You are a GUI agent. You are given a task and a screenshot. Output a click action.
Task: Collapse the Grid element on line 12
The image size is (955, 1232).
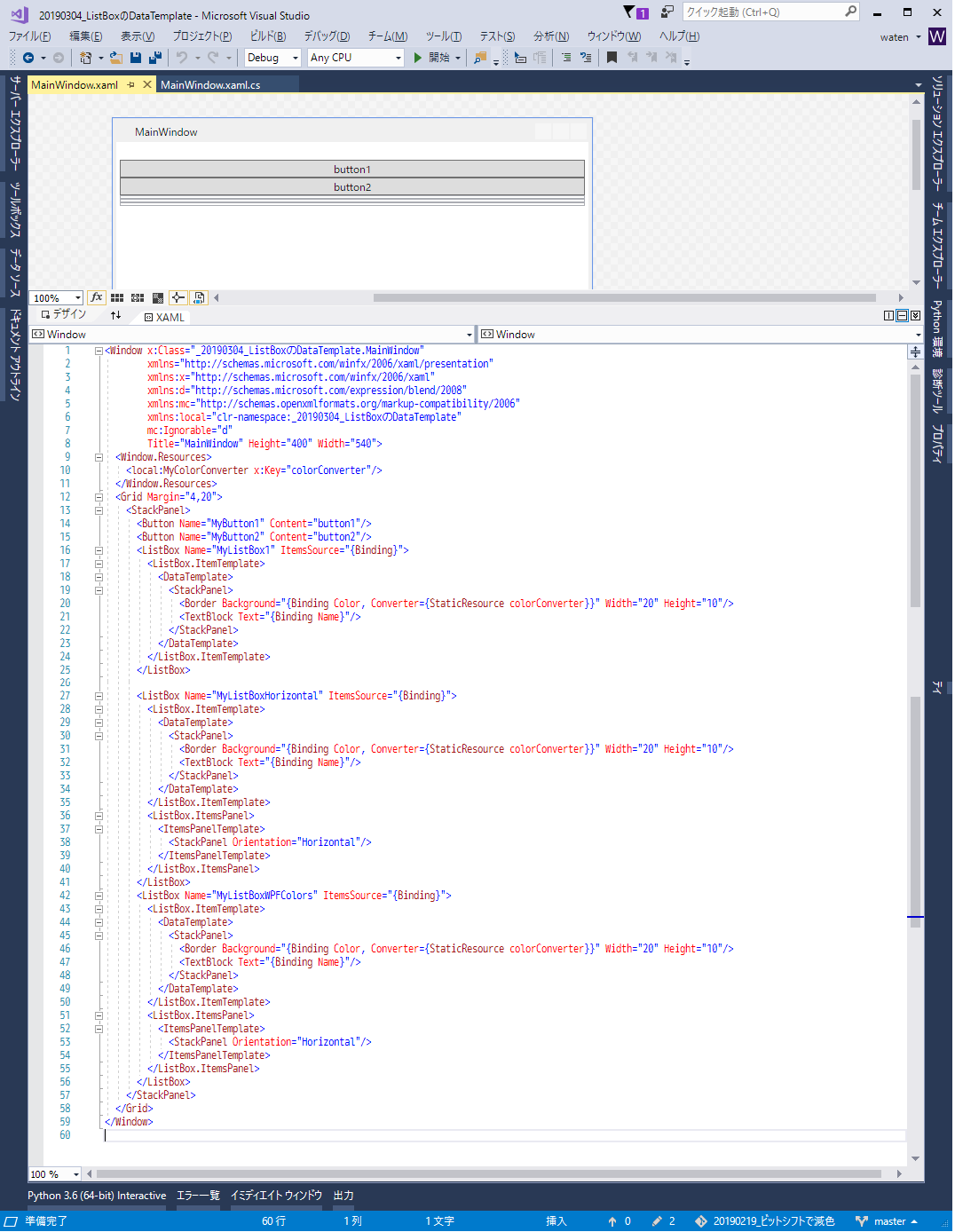pos(99,498)
